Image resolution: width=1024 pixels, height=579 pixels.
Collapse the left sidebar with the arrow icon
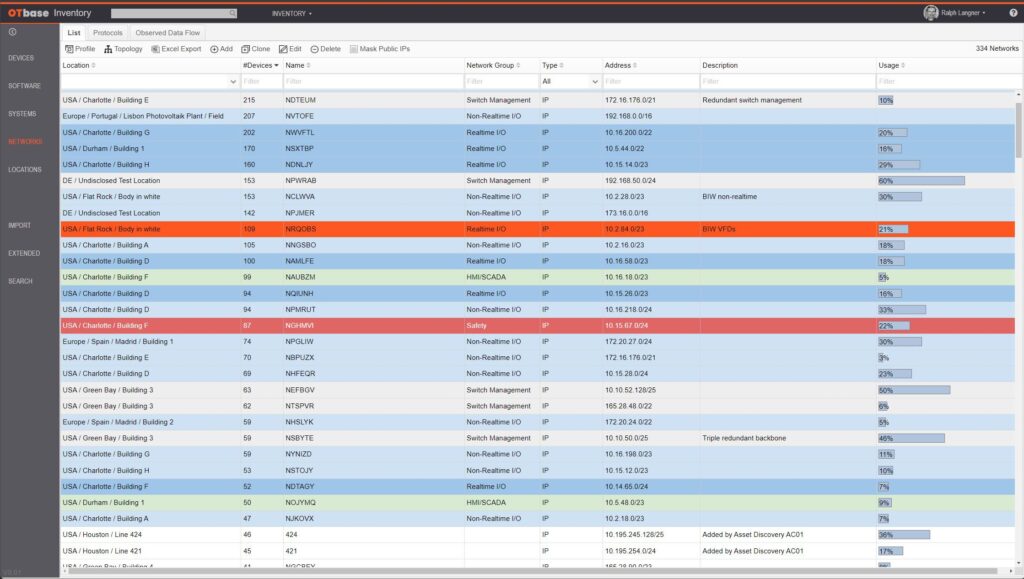(x=12, y=32)
